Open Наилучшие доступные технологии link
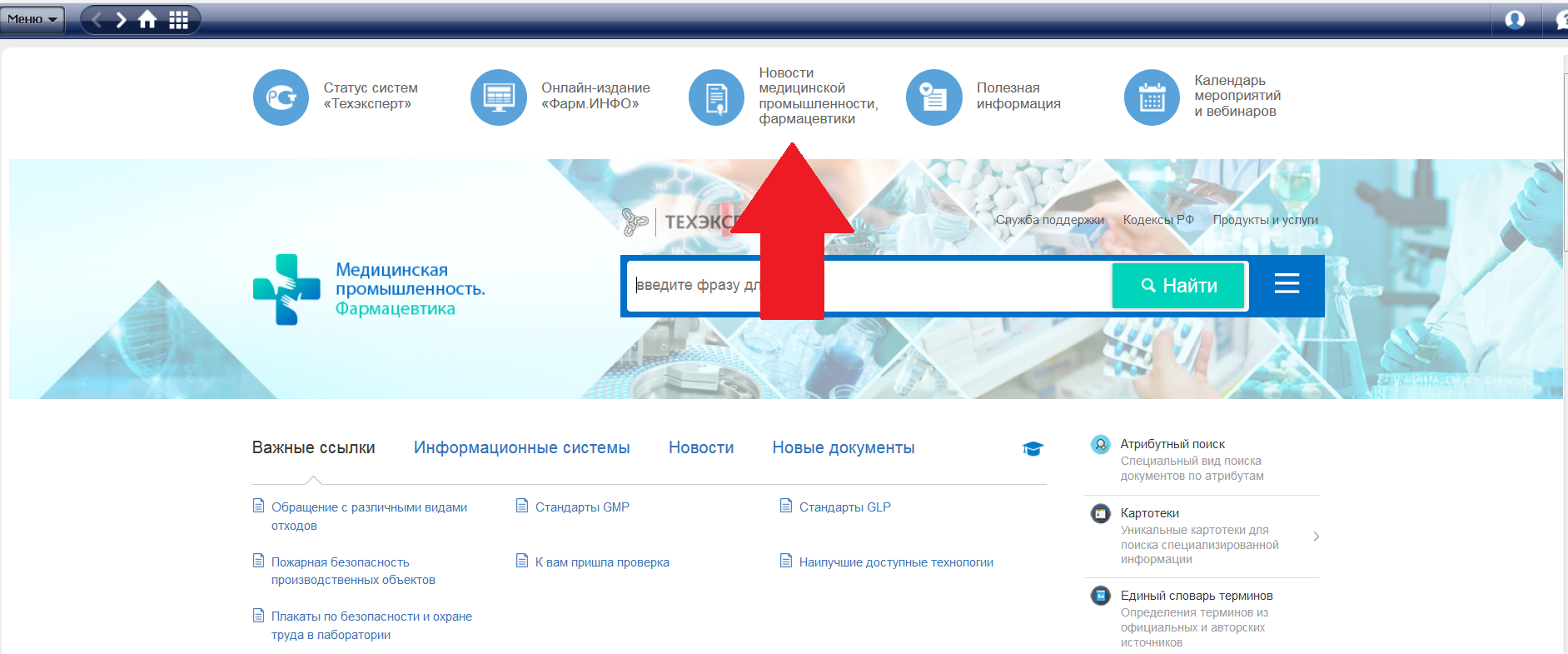 tap(896, 562)
